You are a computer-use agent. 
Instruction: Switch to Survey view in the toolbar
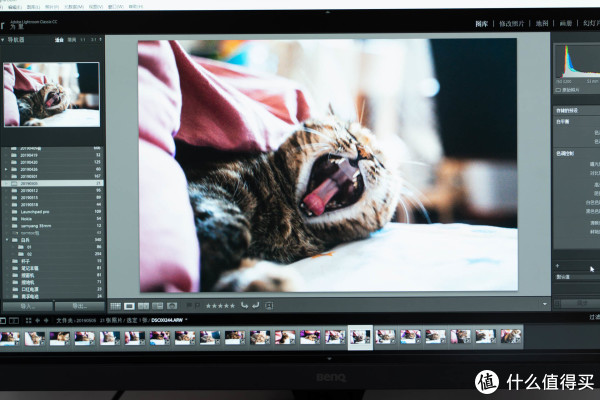(x=158, y=305)
